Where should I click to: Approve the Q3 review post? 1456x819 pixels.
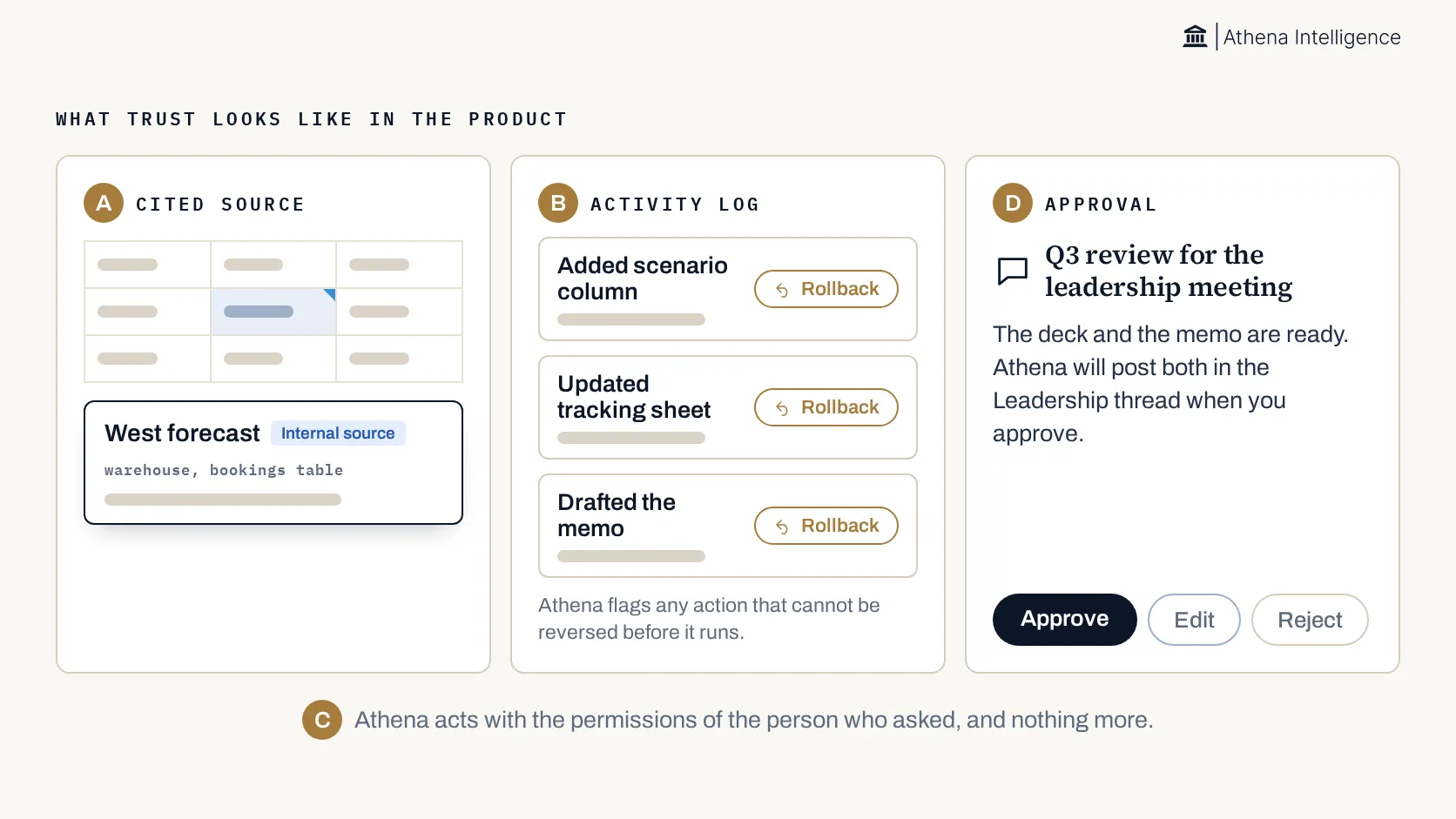click(x=1064, y=620)
